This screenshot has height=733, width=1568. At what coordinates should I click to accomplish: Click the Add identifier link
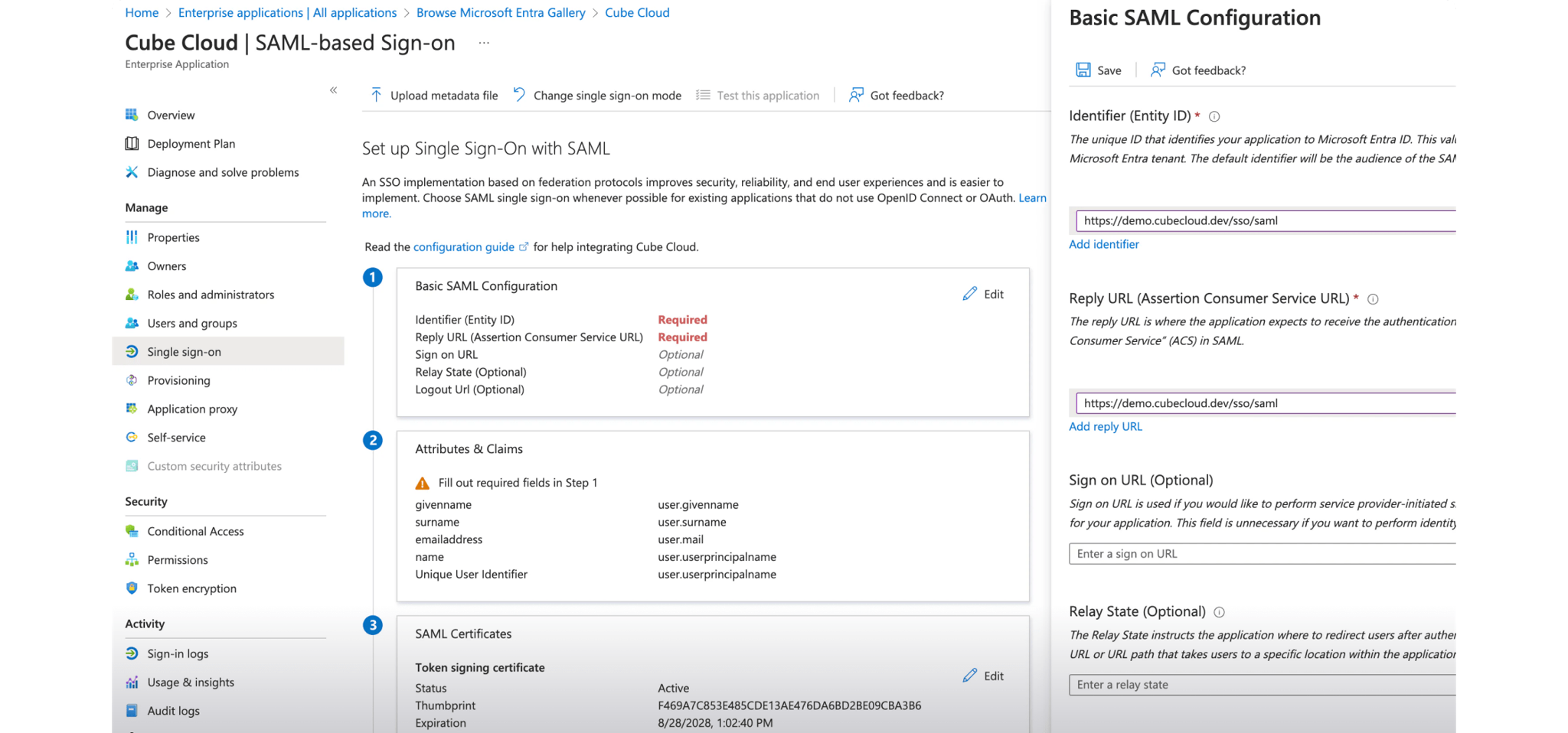[x=1103, y=244]
